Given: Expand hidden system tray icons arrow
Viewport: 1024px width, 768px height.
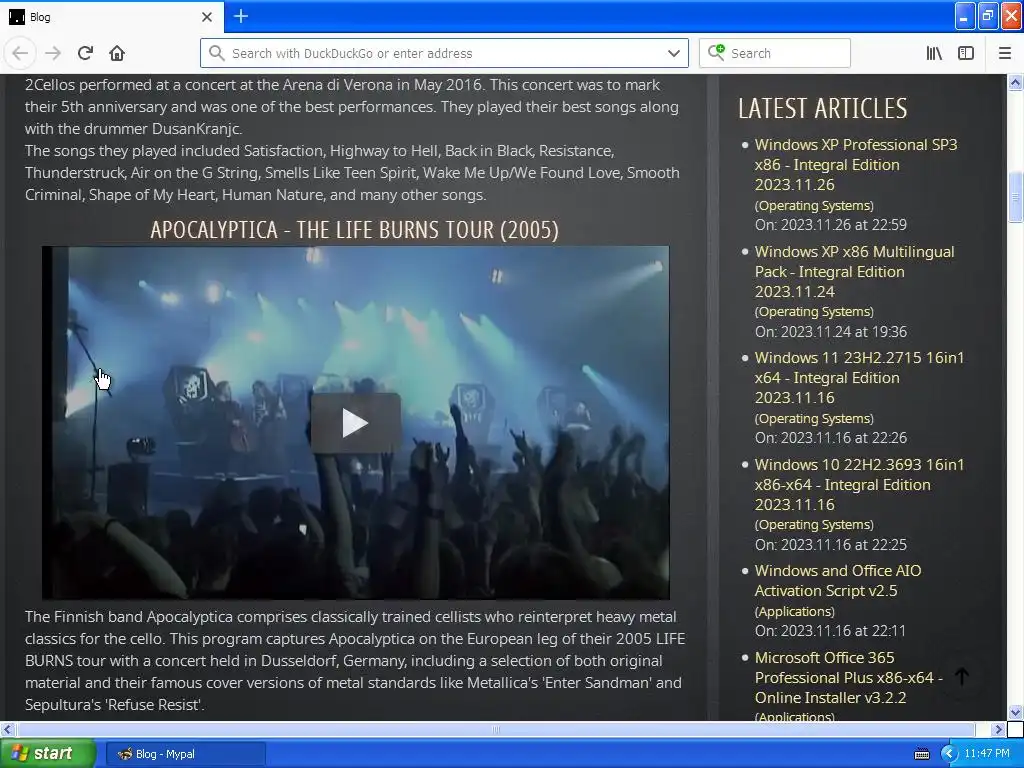Looking at the screenshot, I should click(949, 754).
